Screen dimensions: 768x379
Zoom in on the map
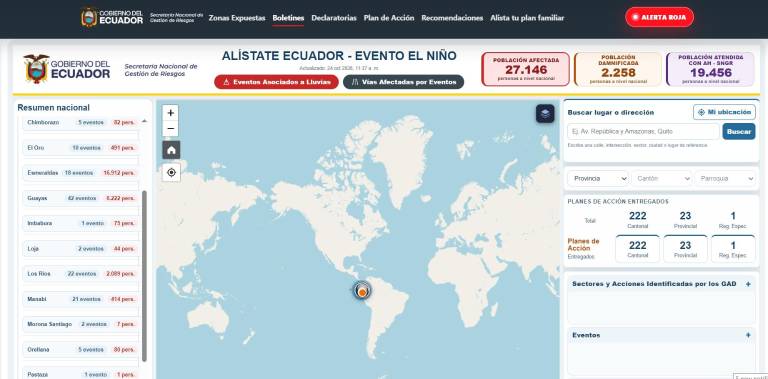point(170,113)
